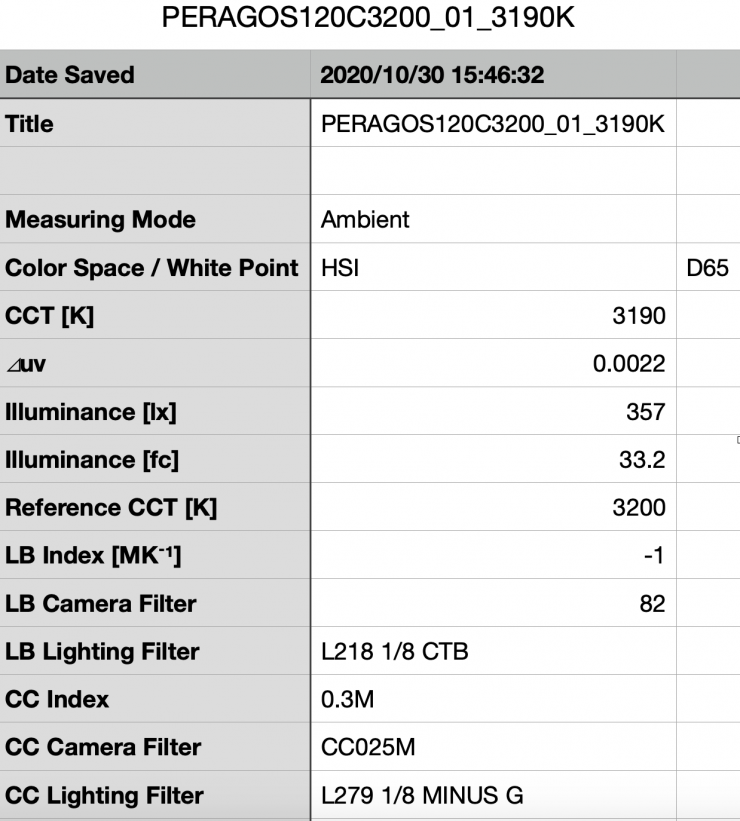Viewport: 740px width, 821px height.
Task: Select the L218 1/8 CTB cell
Action: tap(493, 651)
